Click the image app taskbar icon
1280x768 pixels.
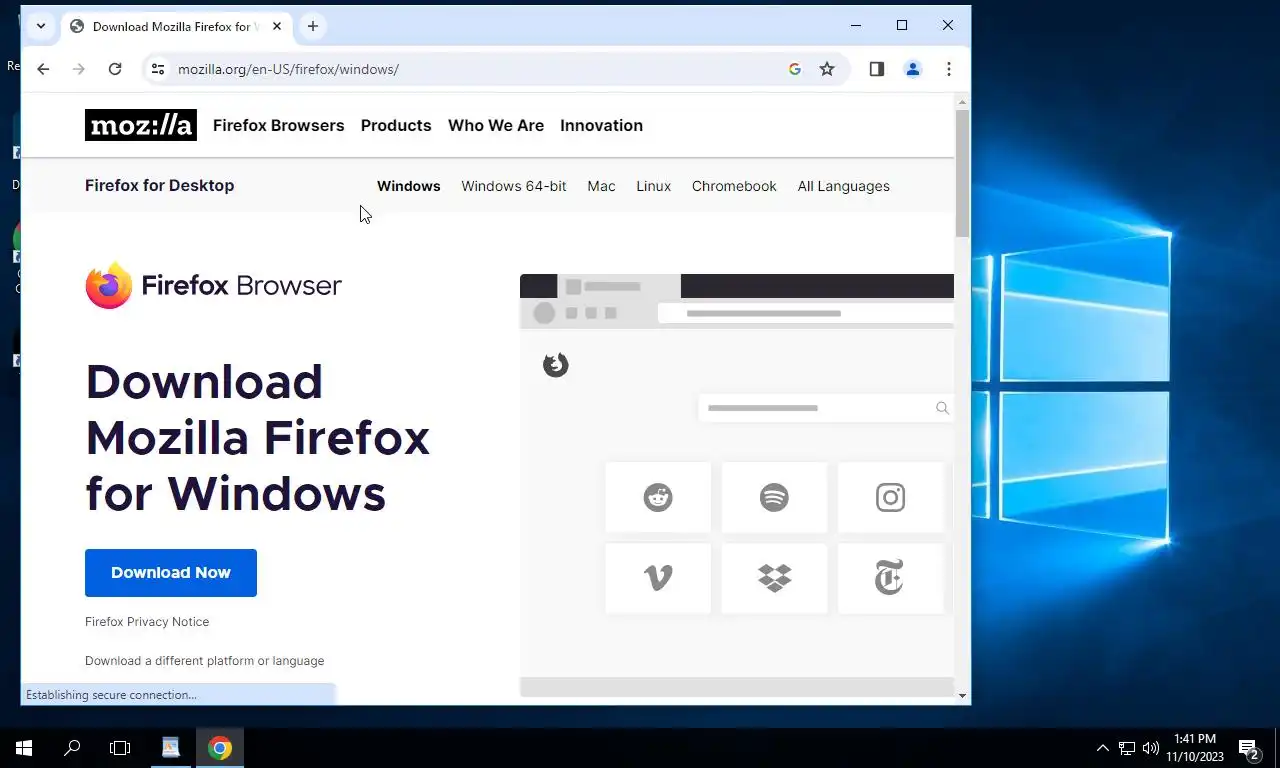171,748
